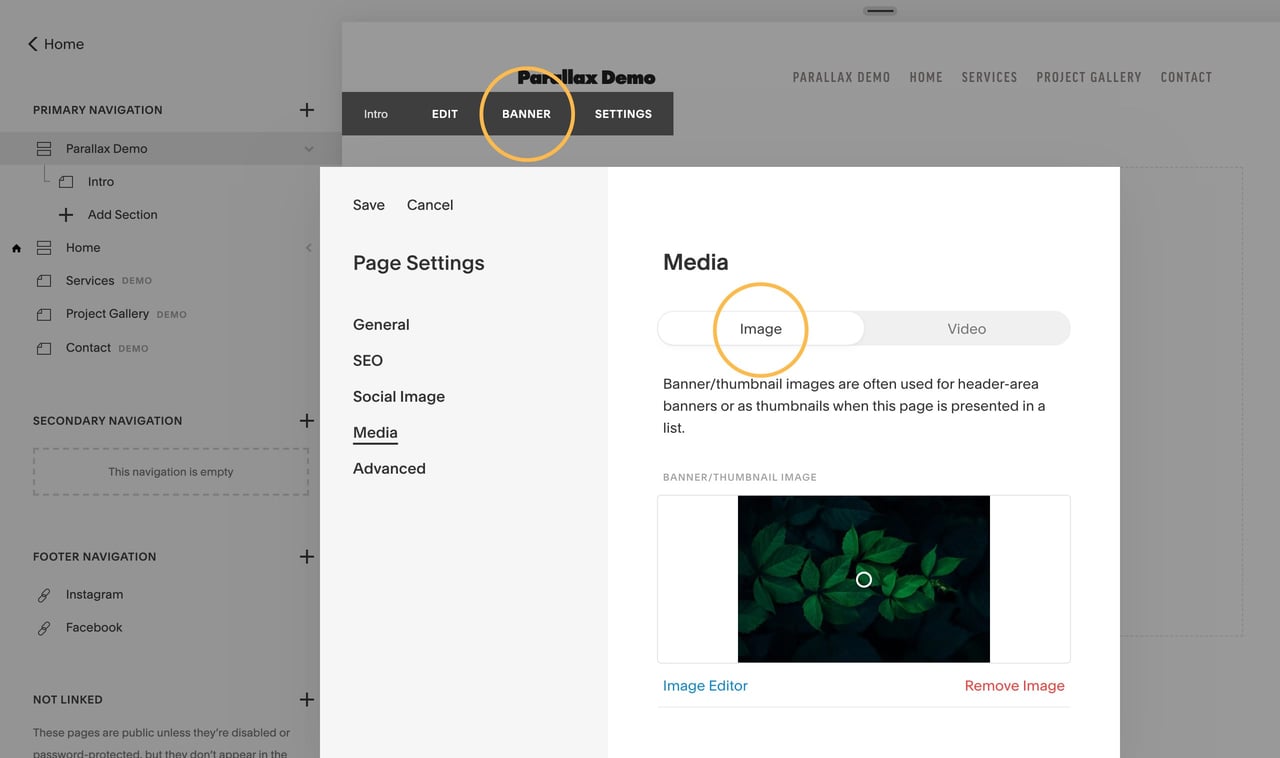Image resolution: width=1280 pixels, height=758 pixels.
Task: Remove the banner image
Action: click(x=1013, y=686)
